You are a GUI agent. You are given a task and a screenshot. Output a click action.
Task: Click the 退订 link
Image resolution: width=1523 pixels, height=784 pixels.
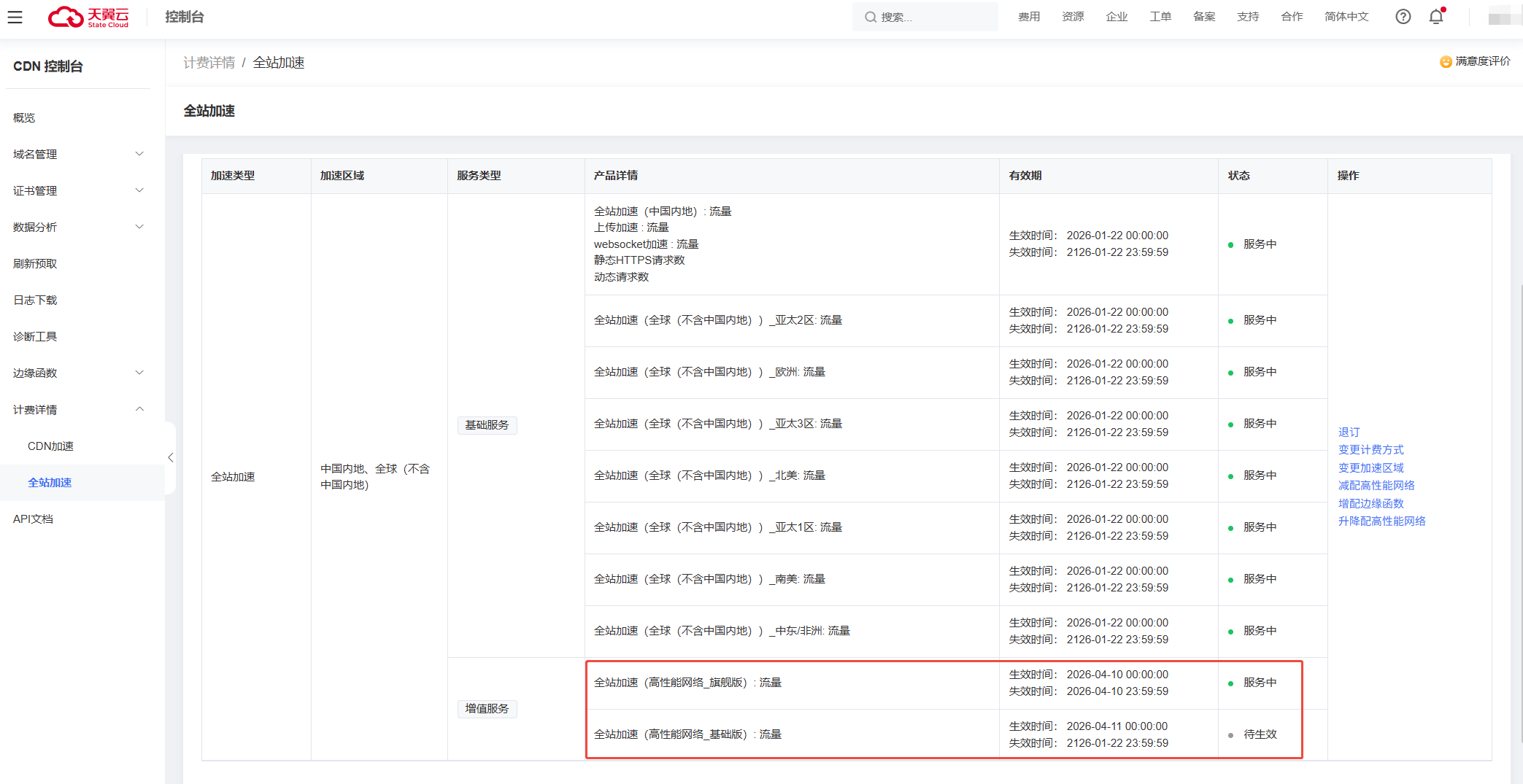pos(1349,432)
